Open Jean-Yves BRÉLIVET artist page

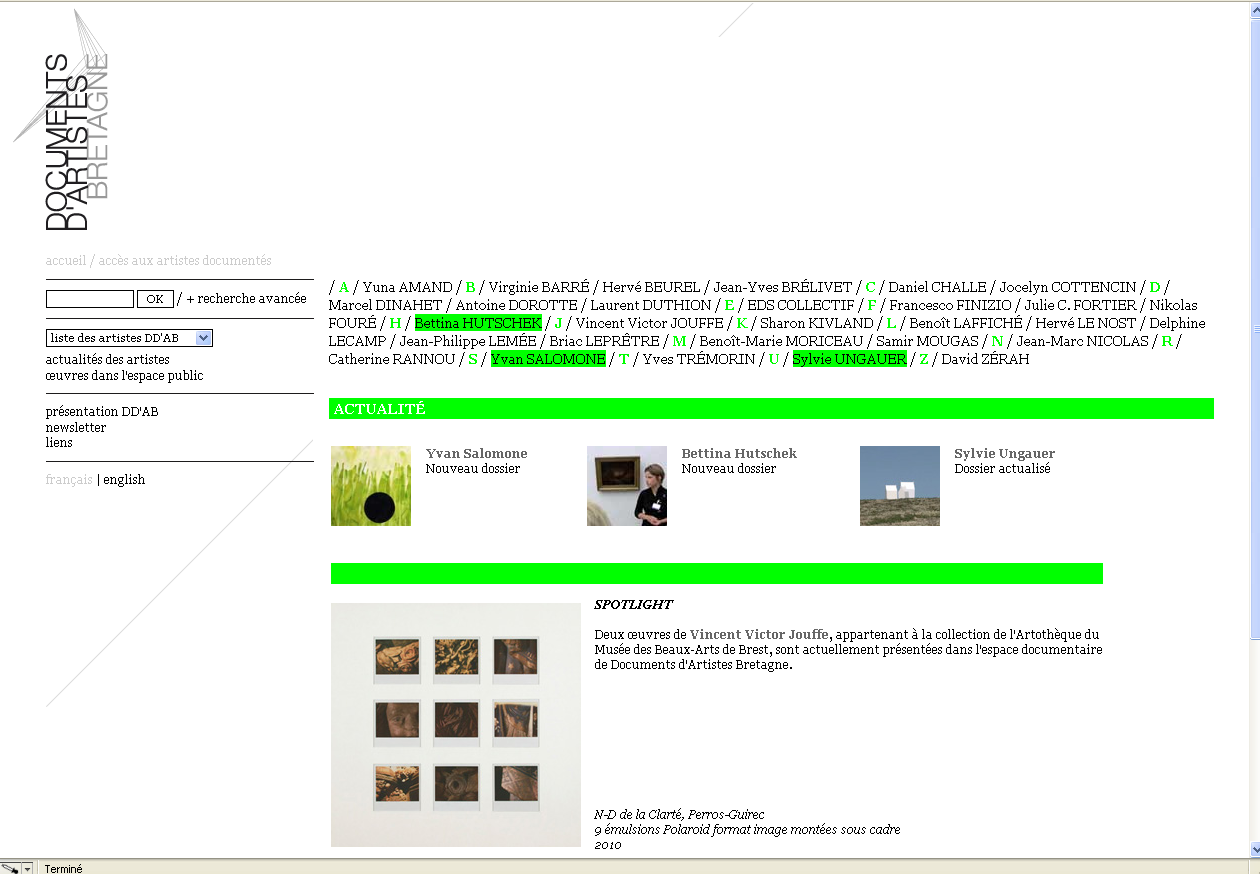pos(783,287)
